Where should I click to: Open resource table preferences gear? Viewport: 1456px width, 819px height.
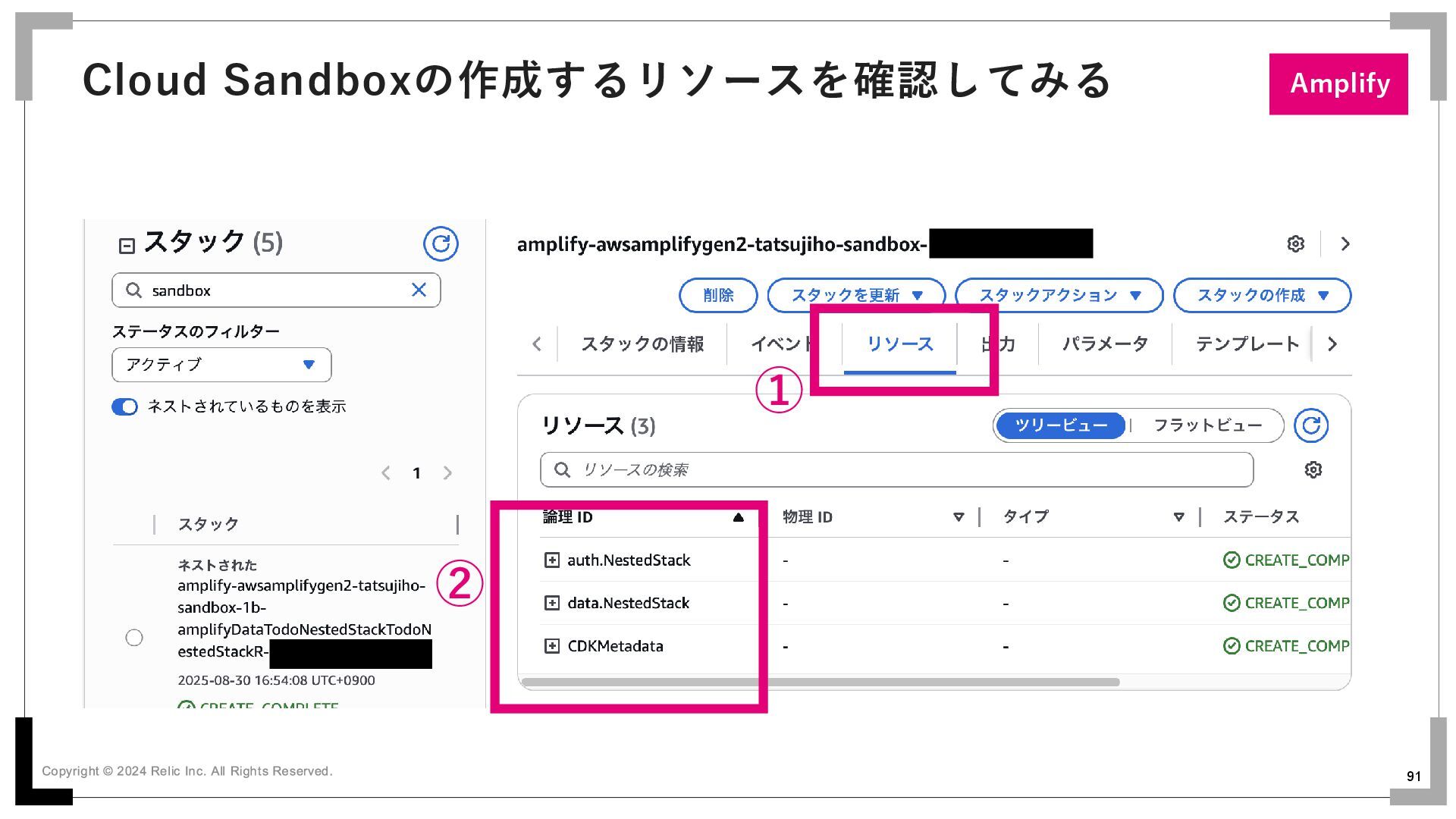tap(1313, 470)
